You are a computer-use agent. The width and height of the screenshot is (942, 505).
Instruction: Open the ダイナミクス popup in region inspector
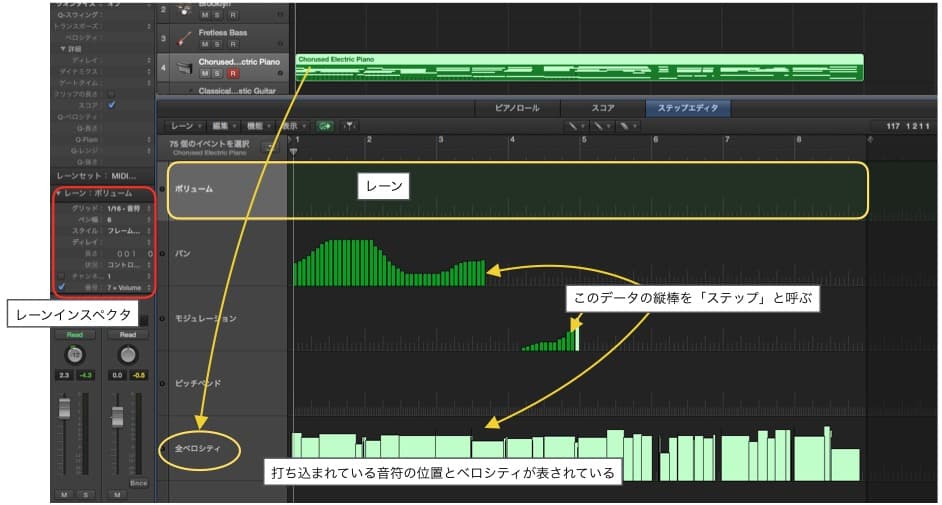(149, 71)
